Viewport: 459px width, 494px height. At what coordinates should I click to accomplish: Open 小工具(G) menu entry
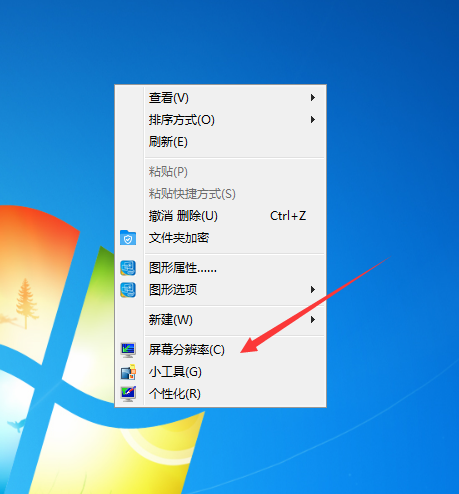coord(220,372)
